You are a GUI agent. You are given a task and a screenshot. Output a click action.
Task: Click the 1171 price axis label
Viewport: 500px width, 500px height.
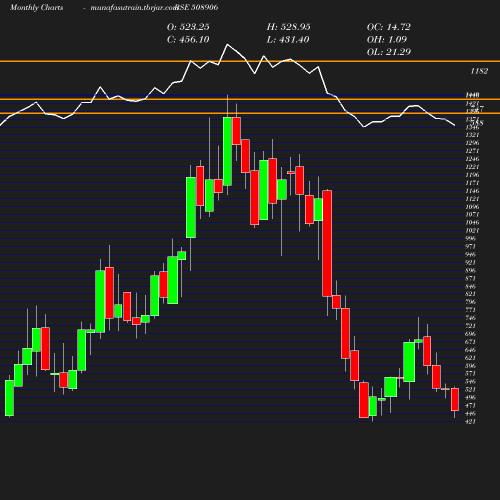coord(472,183)
